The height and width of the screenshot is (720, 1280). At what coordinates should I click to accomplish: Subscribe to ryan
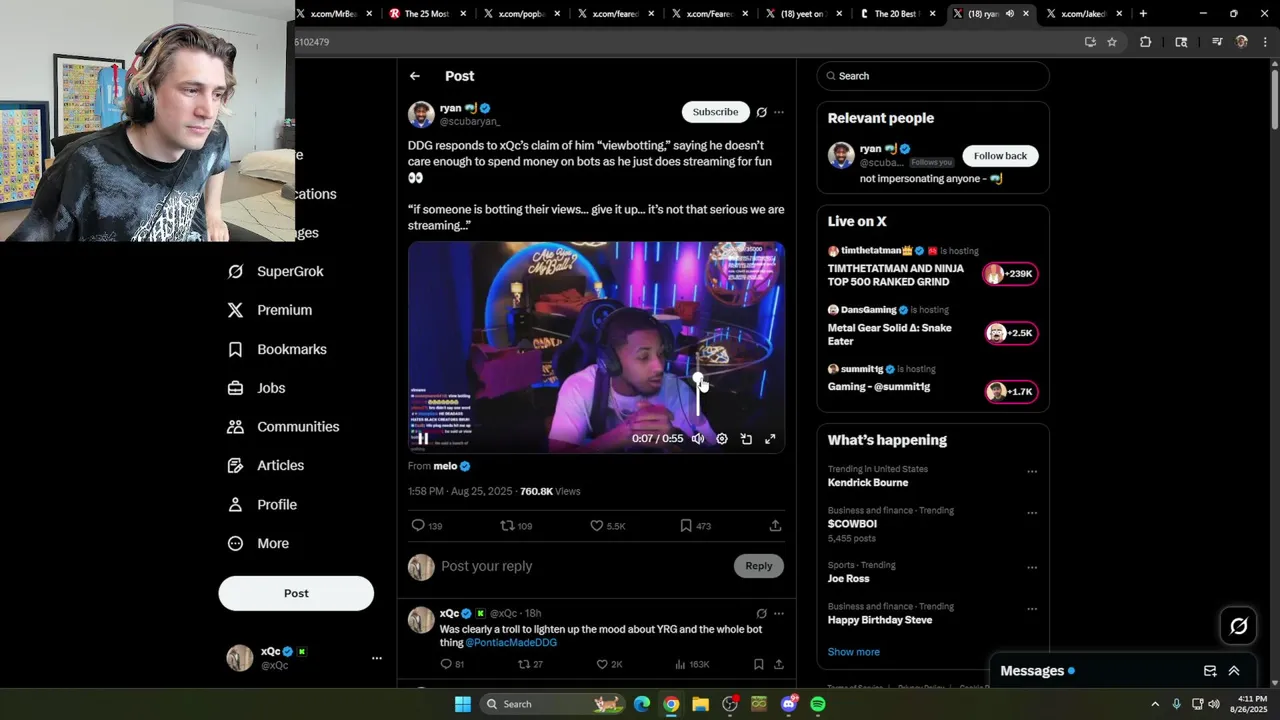pos(715,112)
